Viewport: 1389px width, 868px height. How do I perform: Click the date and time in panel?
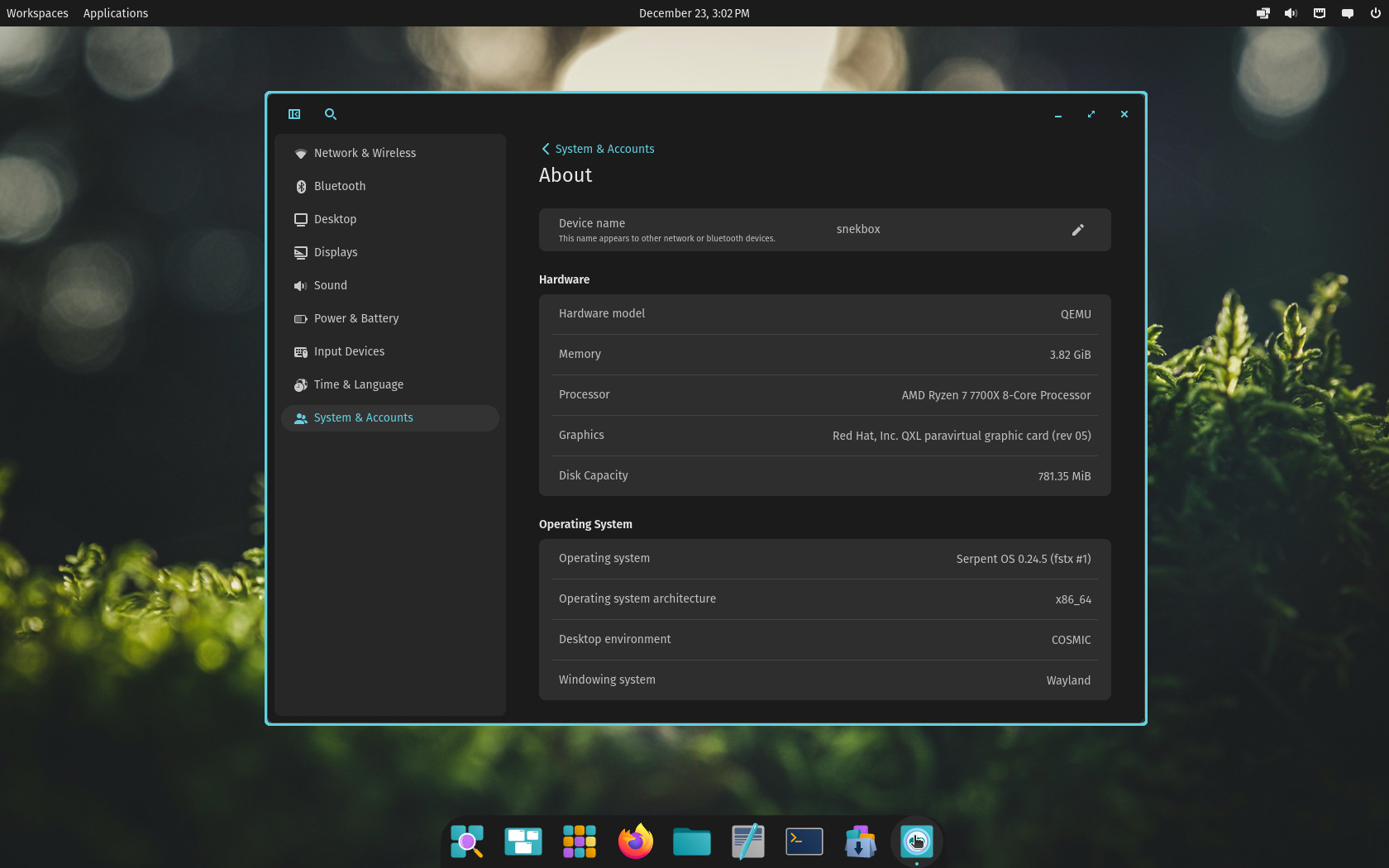(x=694, y=13)
